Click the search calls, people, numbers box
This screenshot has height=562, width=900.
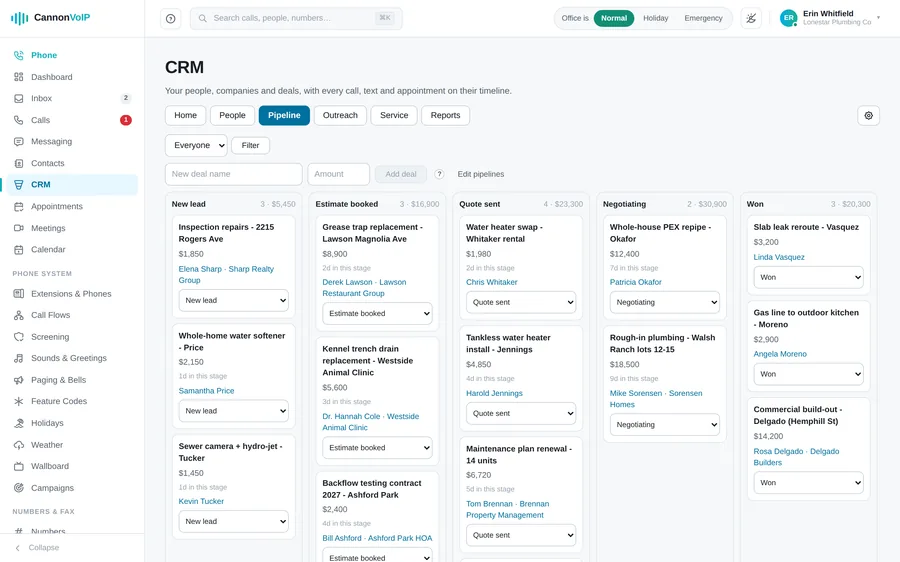(x=296, y=18)
